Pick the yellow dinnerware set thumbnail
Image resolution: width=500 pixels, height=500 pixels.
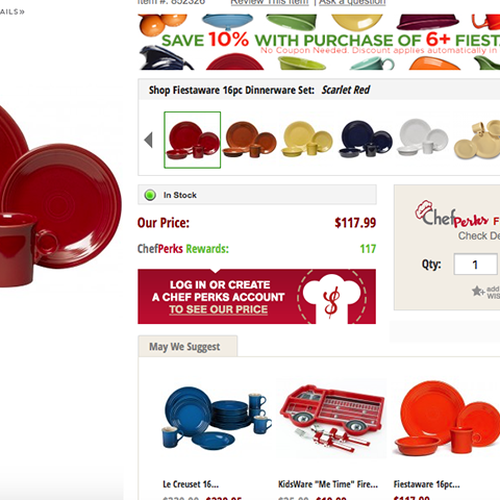(x=307, y=140)
